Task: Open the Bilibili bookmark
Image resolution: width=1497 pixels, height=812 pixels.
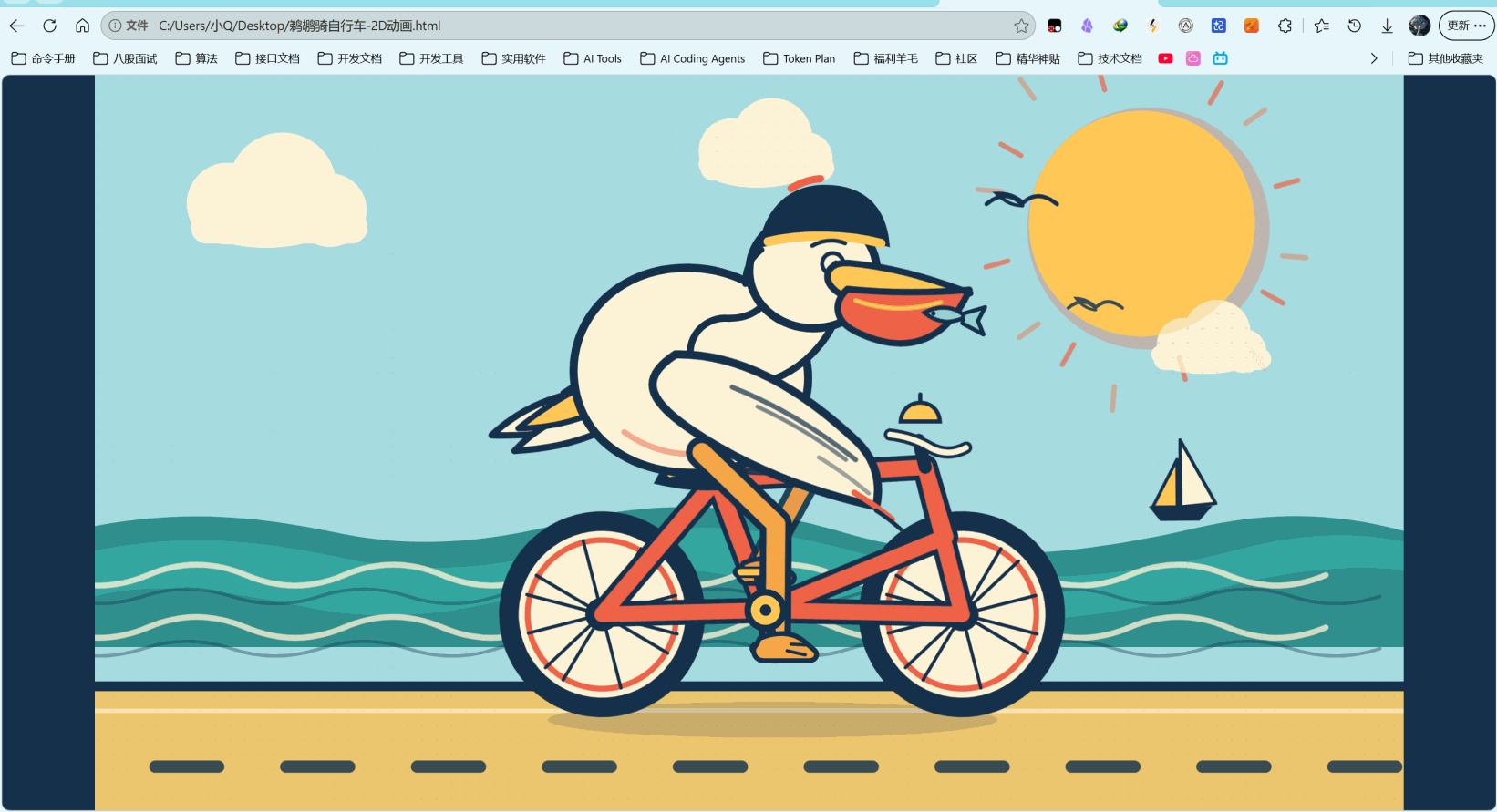Action: click(x=1220, y=58)
